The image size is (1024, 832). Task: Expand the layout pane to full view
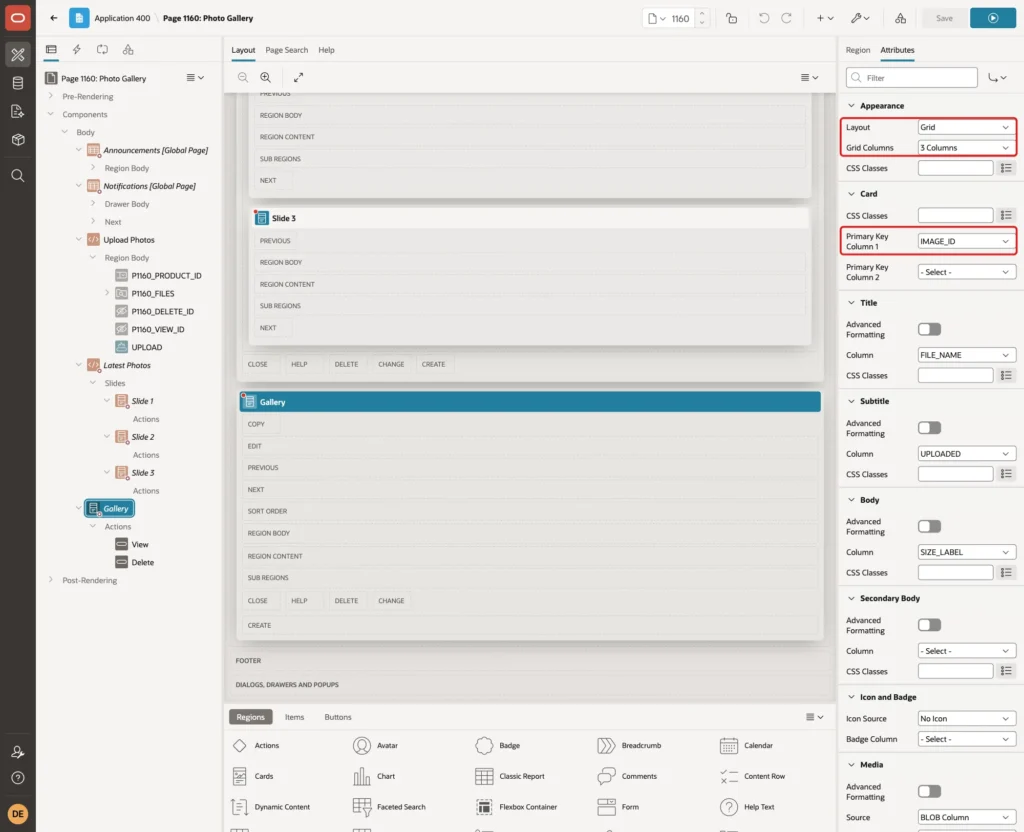pos(298,77)
